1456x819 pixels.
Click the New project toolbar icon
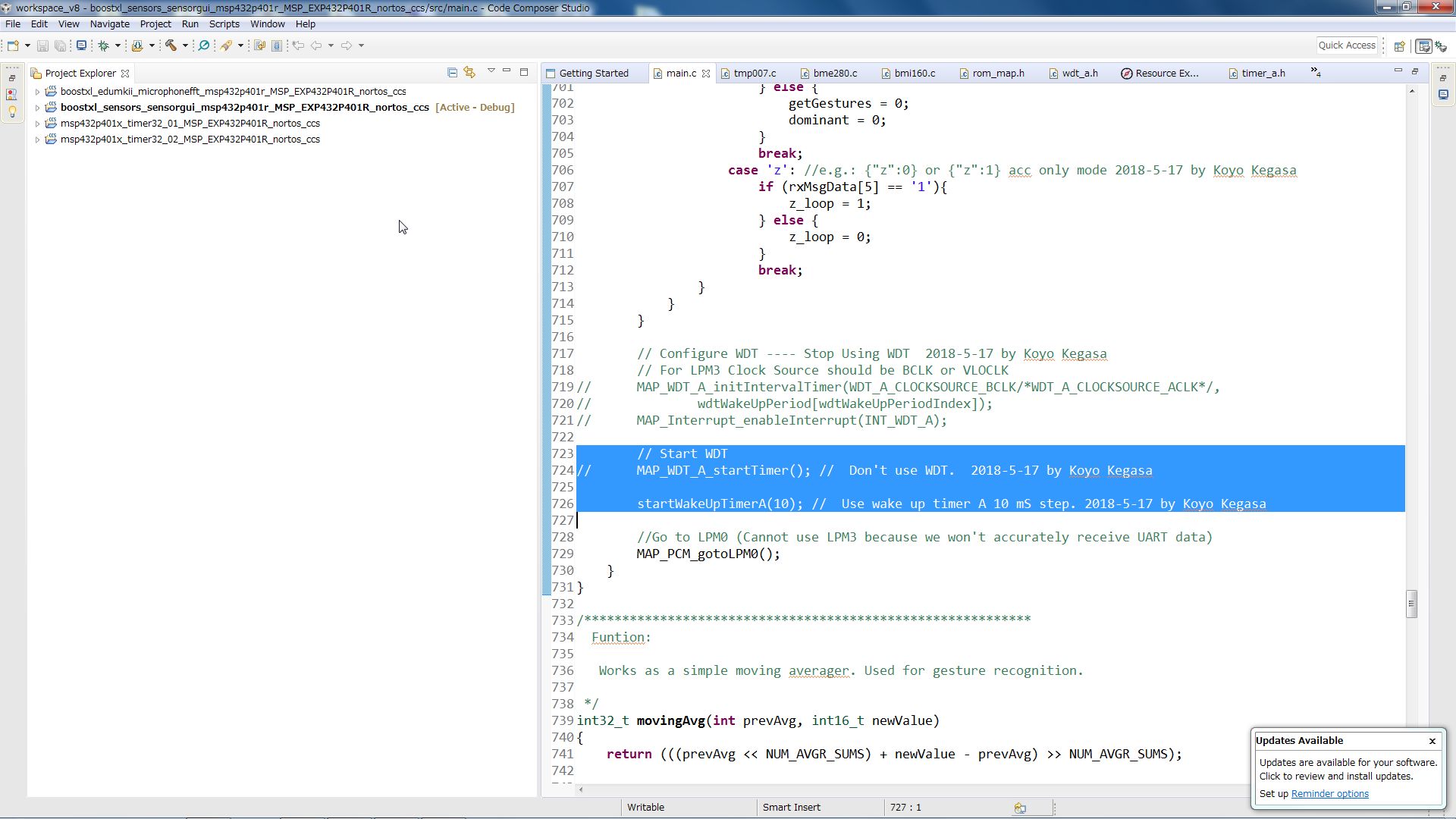13,45
